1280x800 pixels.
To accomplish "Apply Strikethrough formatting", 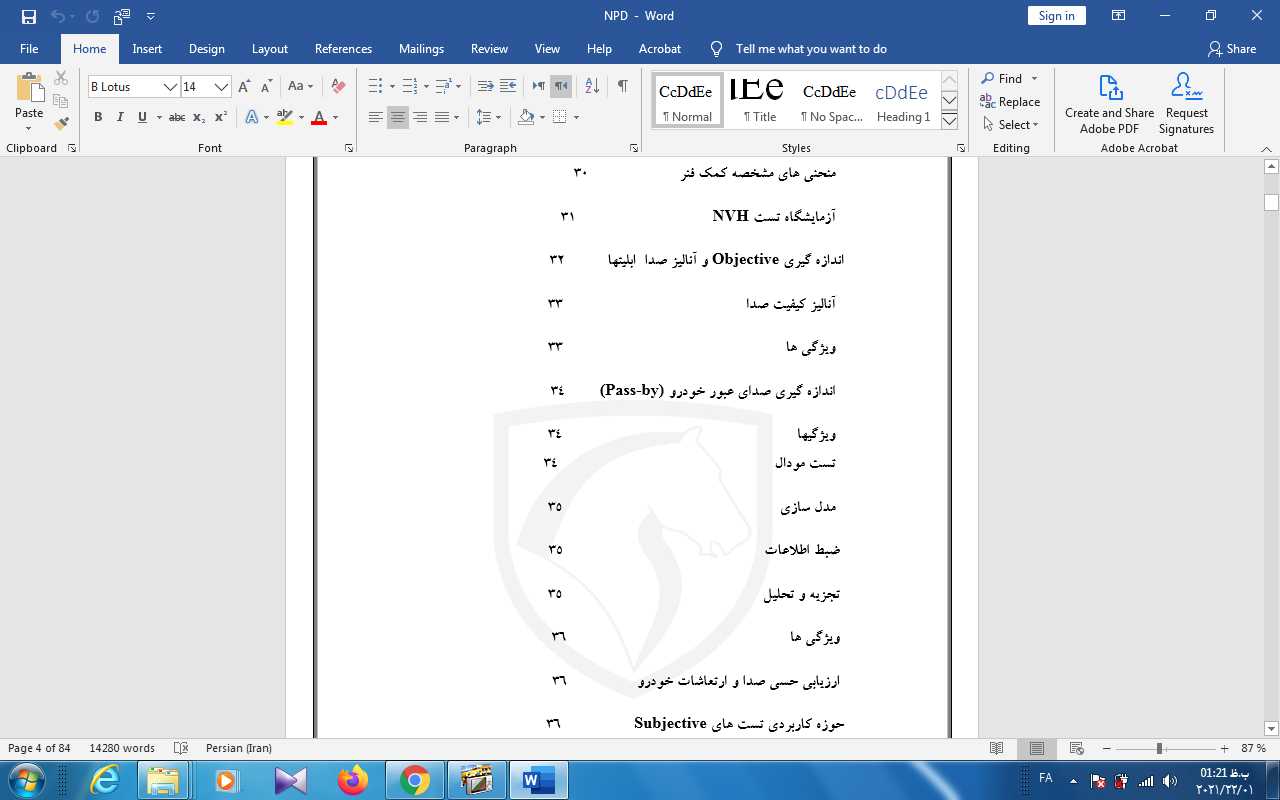I will 177,118.
